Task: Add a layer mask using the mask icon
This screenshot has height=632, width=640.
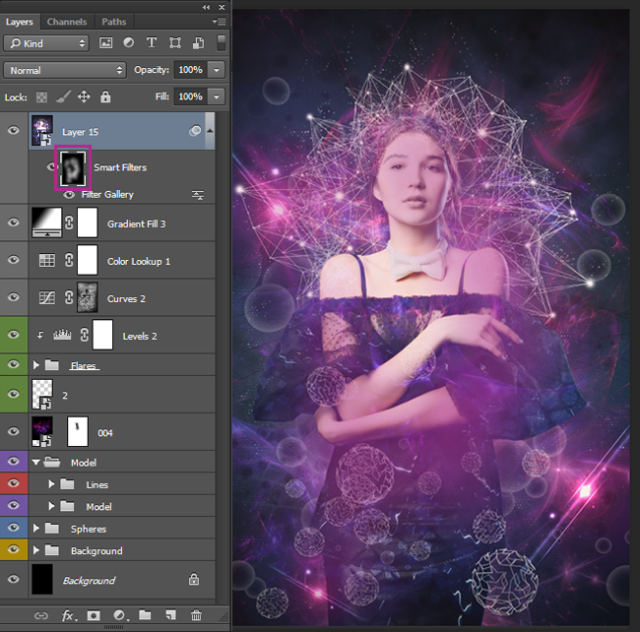Action: click(94, 615)
